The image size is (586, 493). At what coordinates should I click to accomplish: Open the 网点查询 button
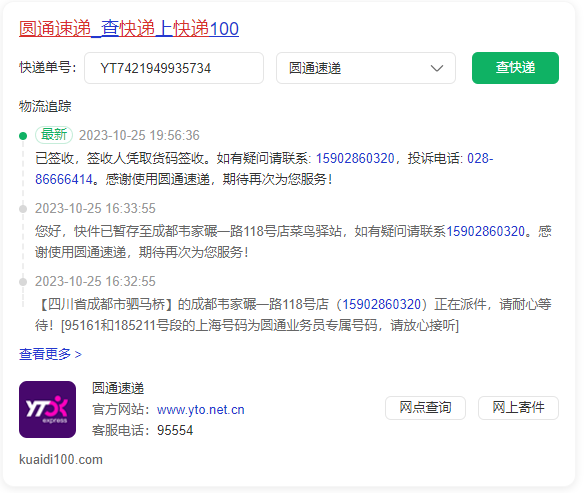tap(425, 408)
